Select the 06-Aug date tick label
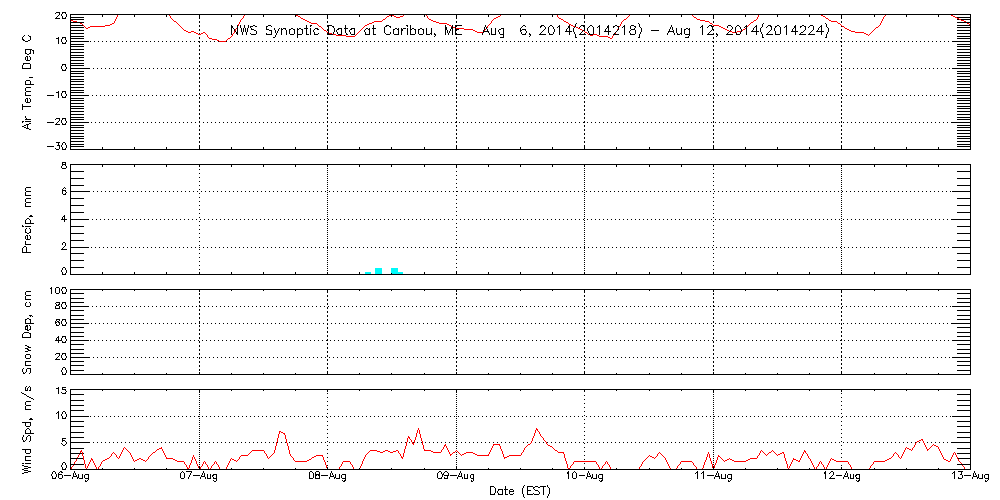Screen dimensions: 1000x500 [x=71, y=477]
